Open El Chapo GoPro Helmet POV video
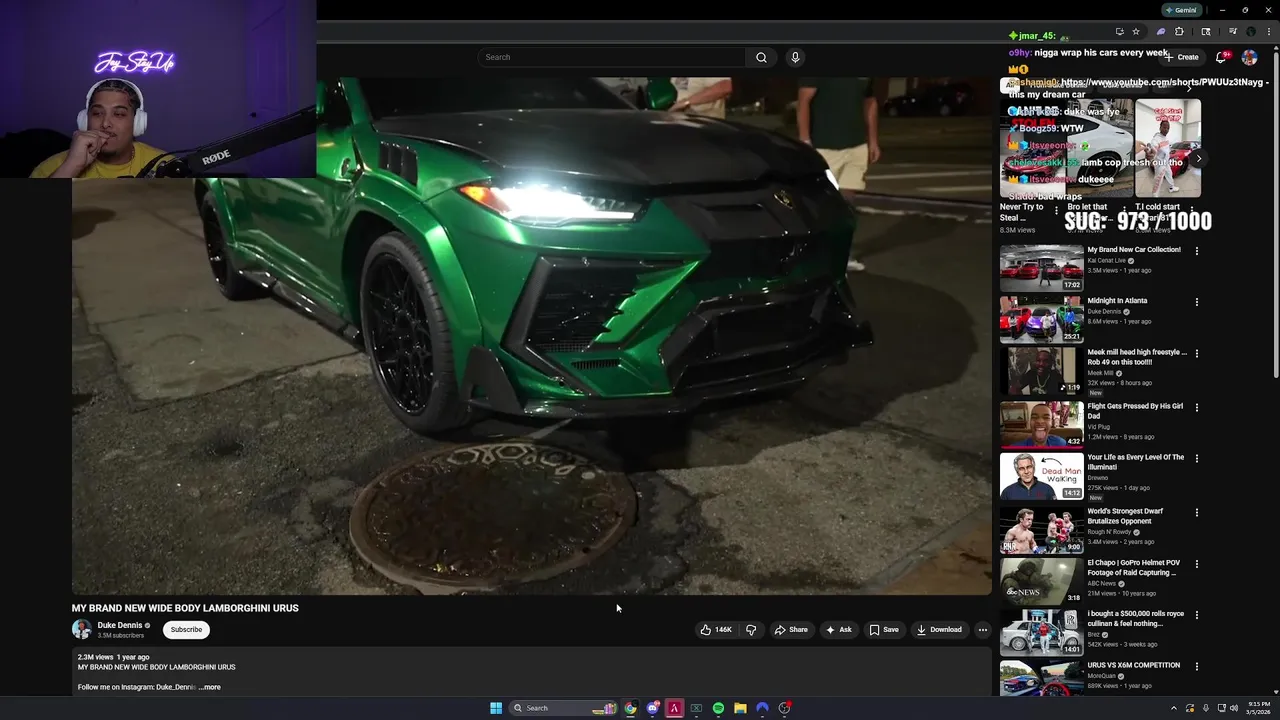 point(1135,567)
